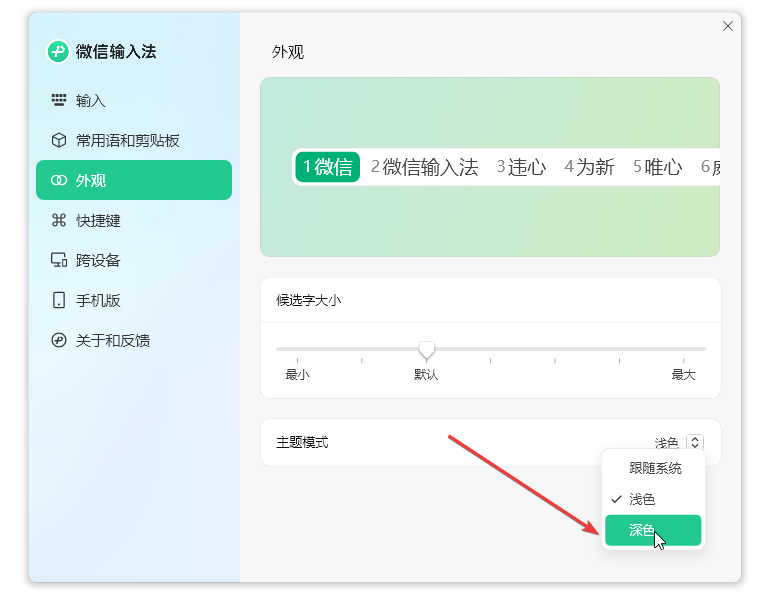Click the cube icon beside 常用语和剪贴板
This screenshot has width=770, height=595.
coord(59,140)
